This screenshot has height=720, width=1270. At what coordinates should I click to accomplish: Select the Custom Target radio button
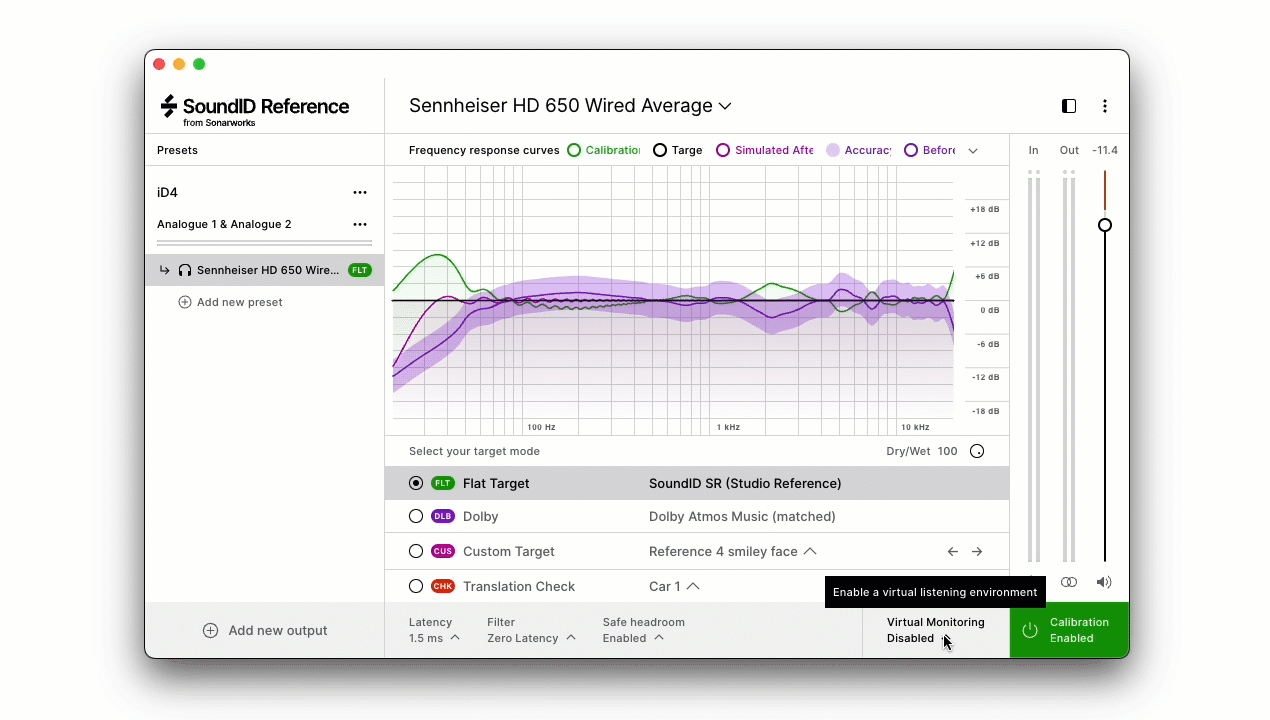tap(416, 551)
